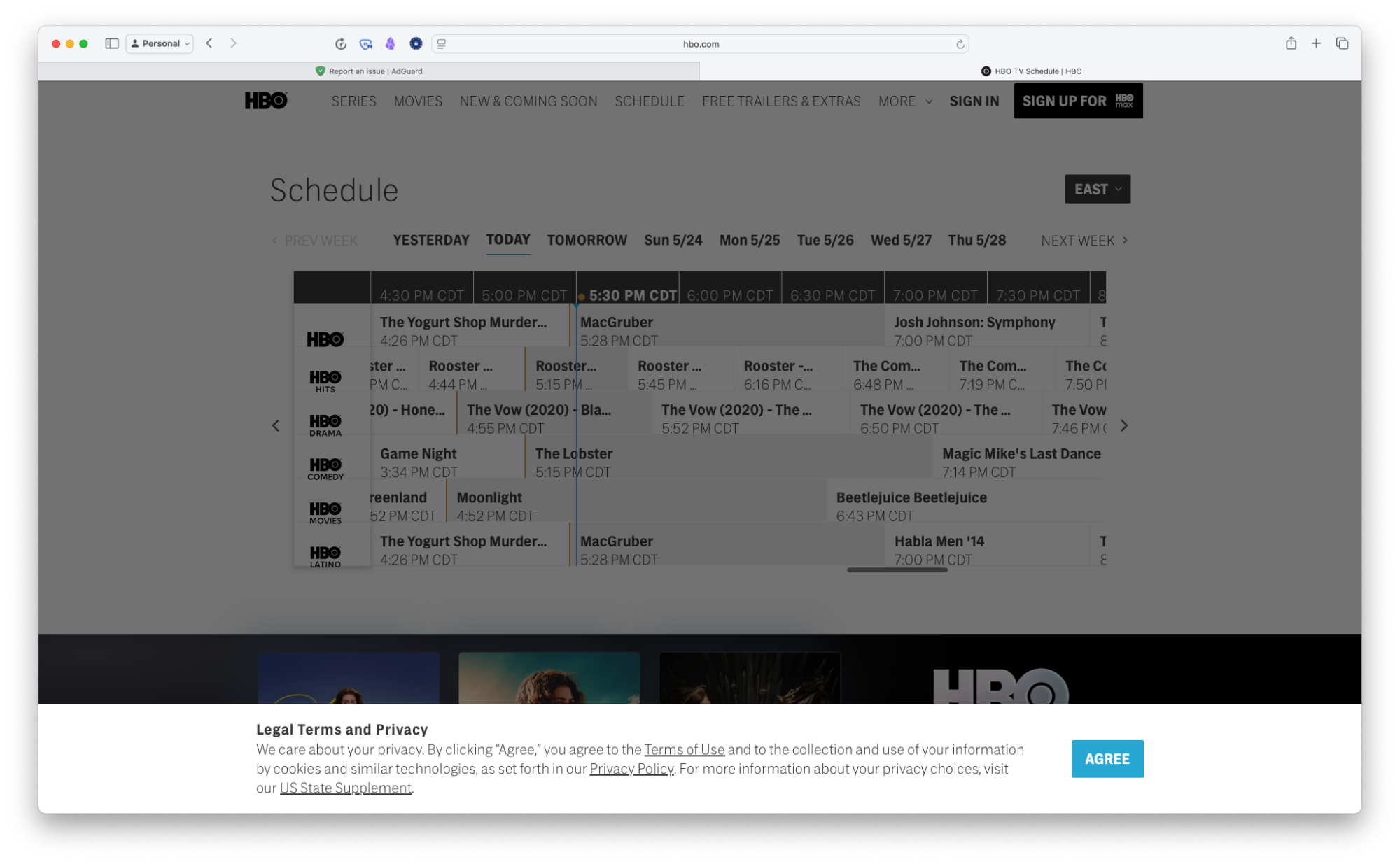Go forward with the browser forward arrow
This screenshot has height=864, width=1400.
click(x=233, y=43)
